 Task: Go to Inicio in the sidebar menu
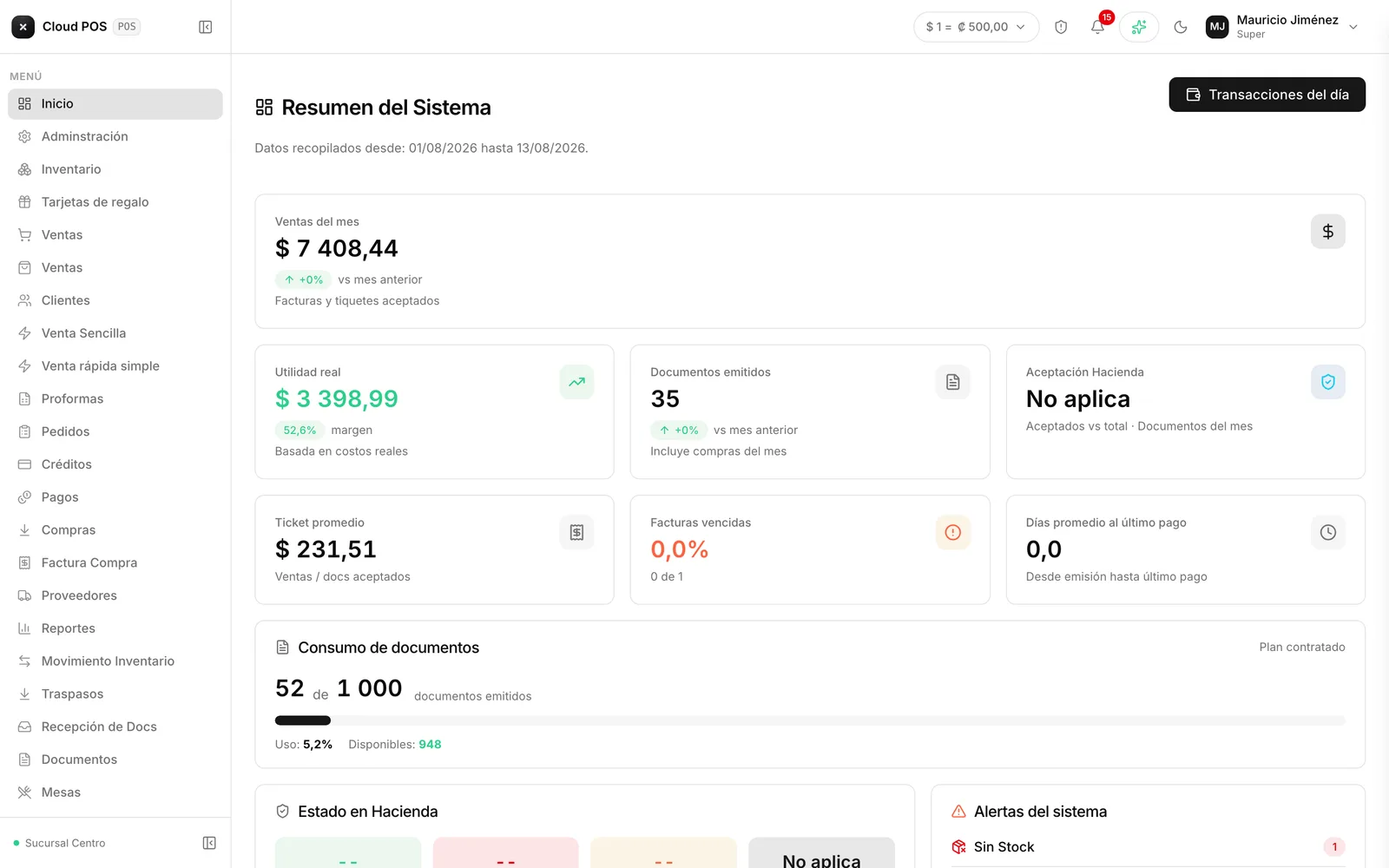point(115,104)
